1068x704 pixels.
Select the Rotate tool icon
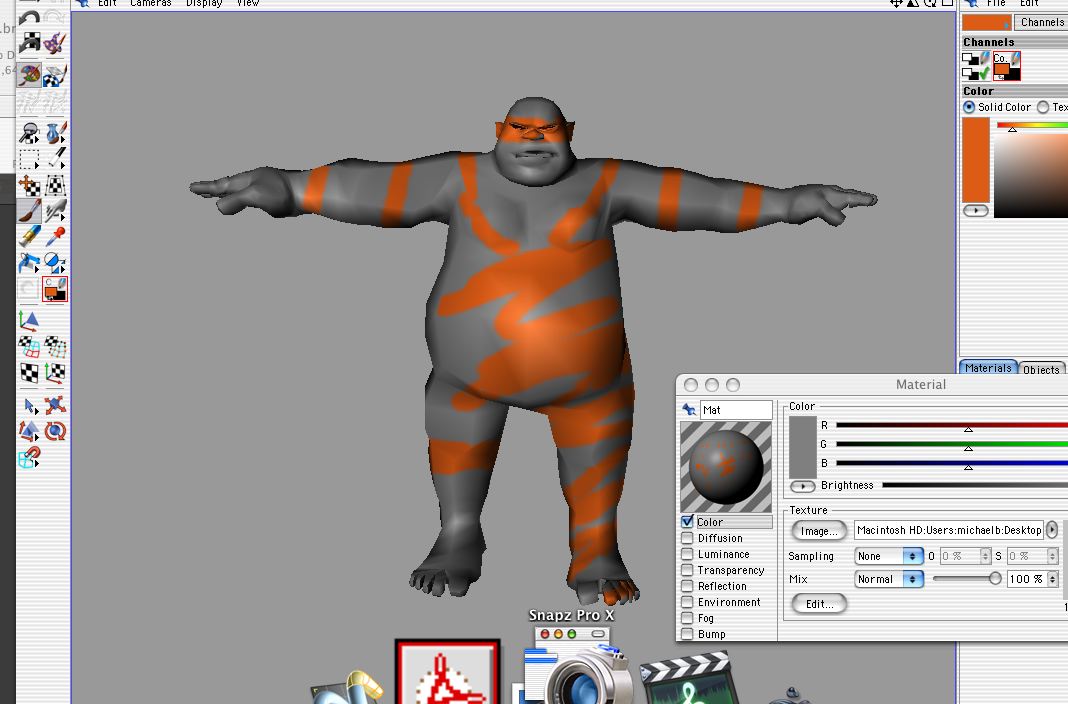tap(54, 431)
